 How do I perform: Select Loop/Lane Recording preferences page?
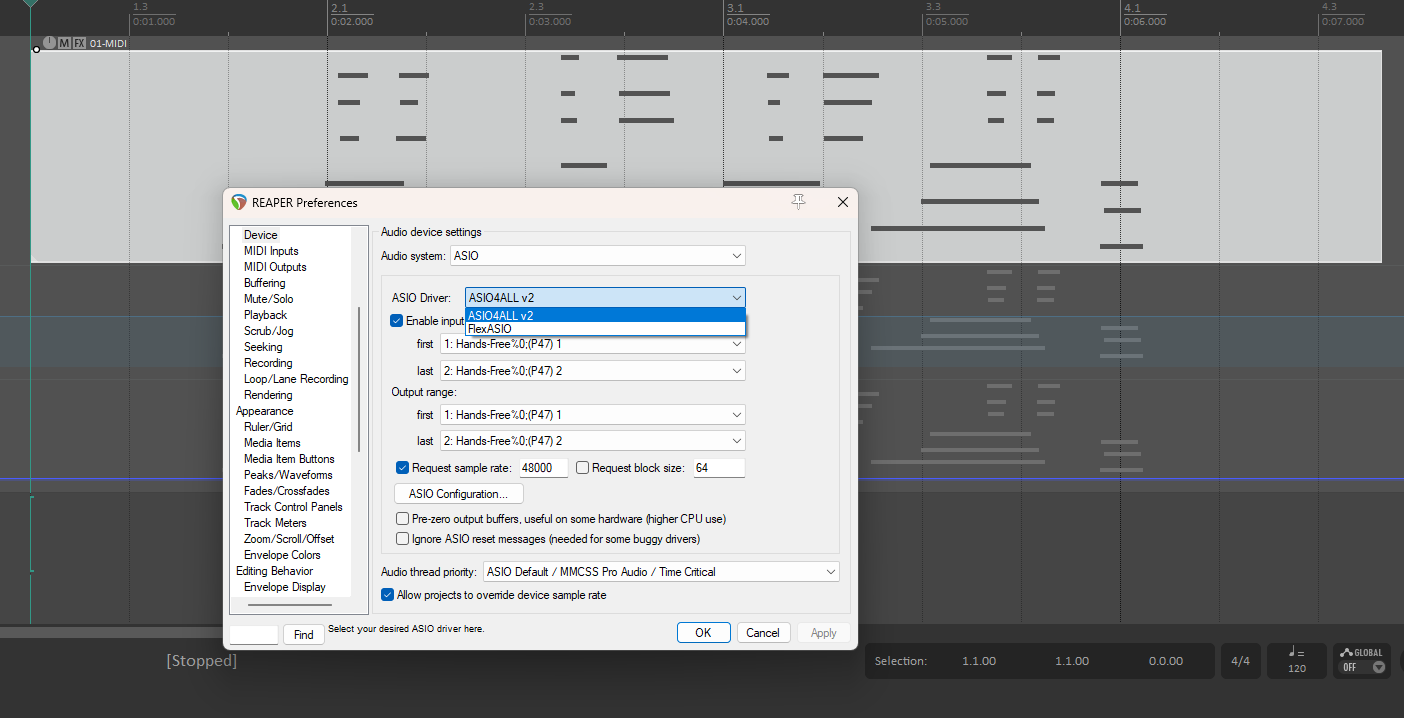click(296, 379)
